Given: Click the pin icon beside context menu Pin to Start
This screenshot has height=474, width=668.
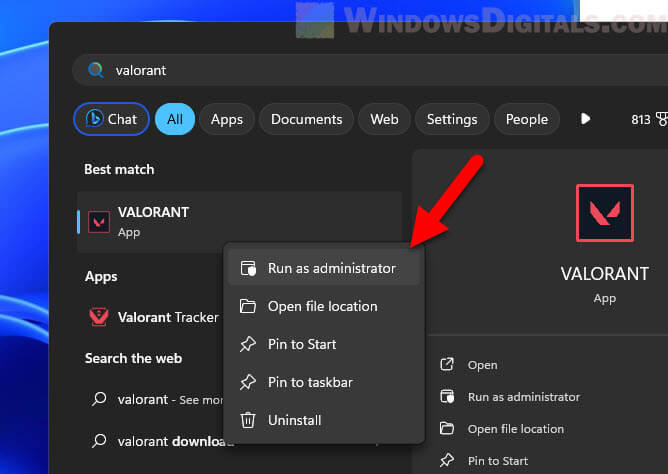Looking at the screenshot, I should pyautogui.click(x=248, y=344).
